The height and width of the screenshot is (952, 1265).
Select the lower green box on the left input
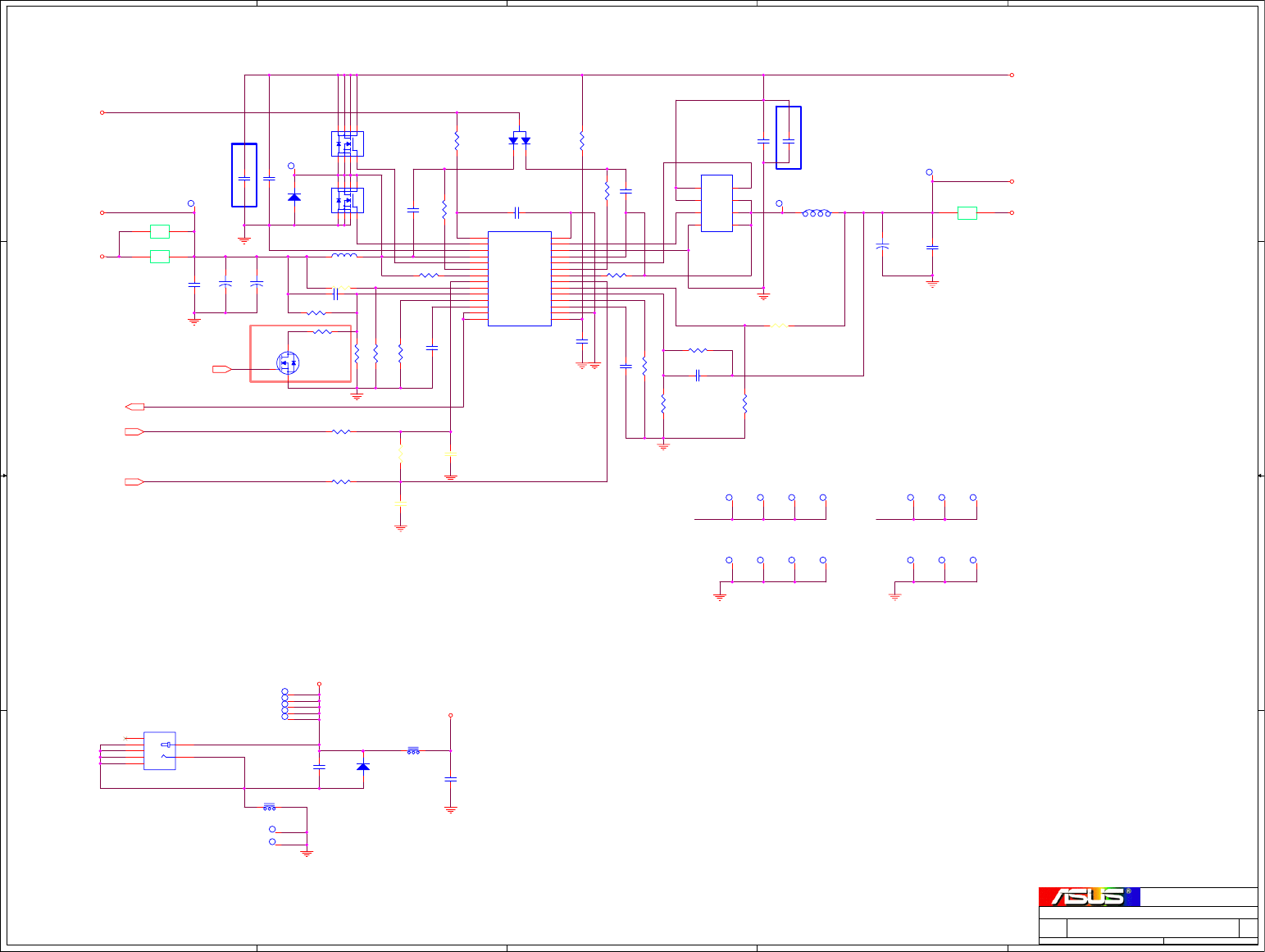tap(160, 257)
